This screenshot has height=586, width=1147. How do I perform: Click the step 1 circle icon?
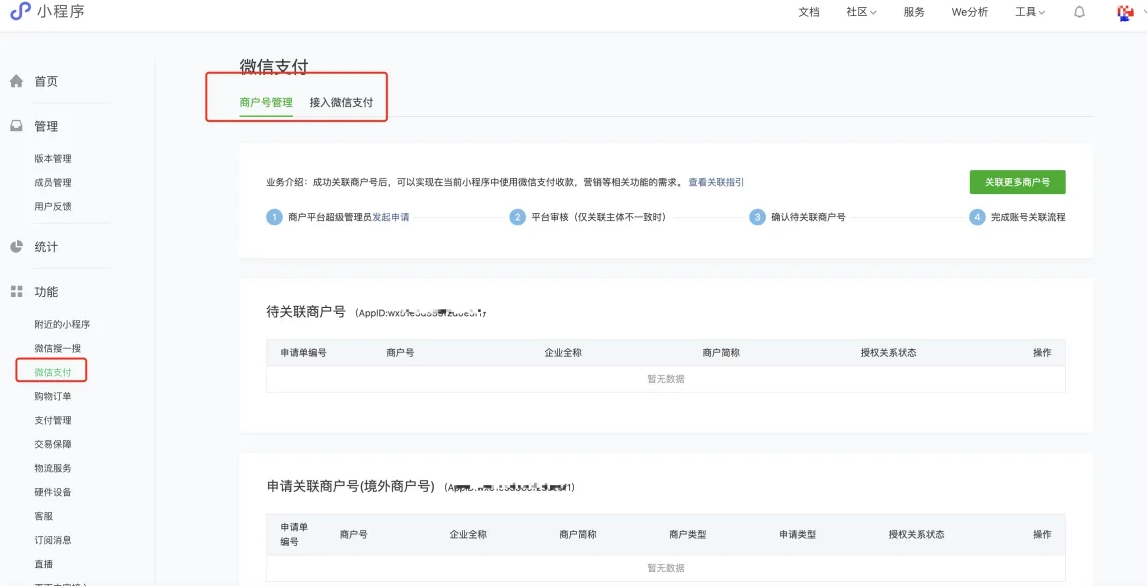click(274, 217)
